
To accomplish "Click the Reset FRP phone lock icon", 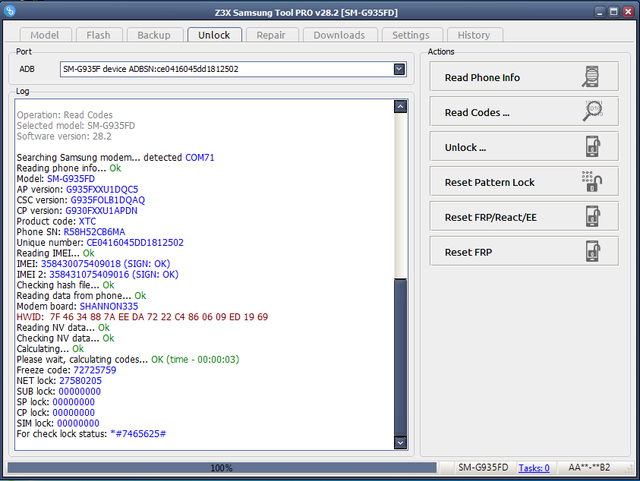I will pos(593,251).
